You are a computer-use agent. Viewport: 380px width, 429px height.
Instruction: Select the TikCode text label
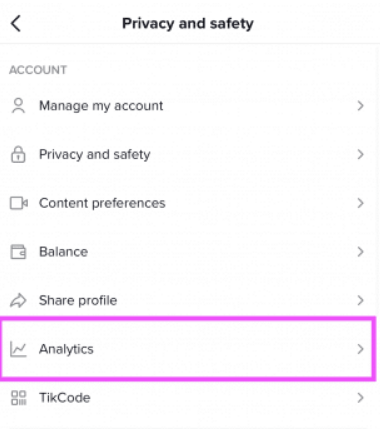point(65,398)
